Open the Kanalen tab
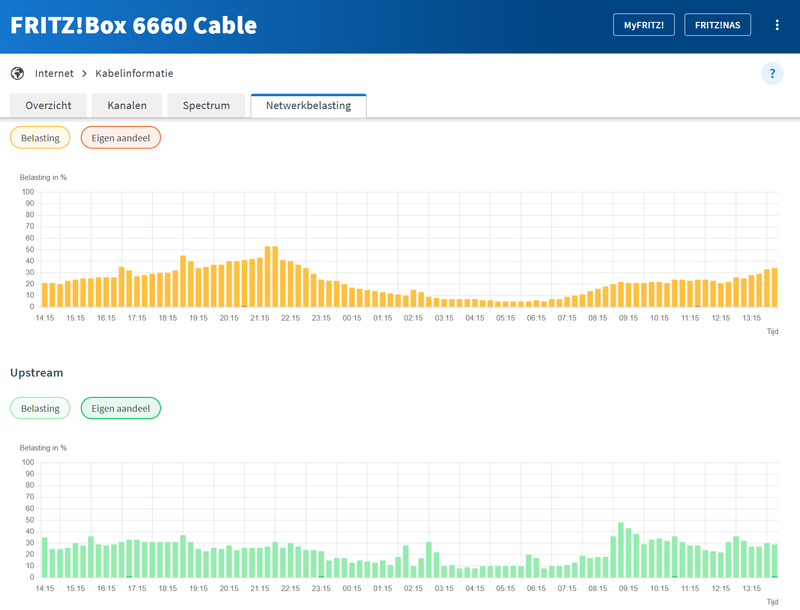 click(x=126, y=105)
